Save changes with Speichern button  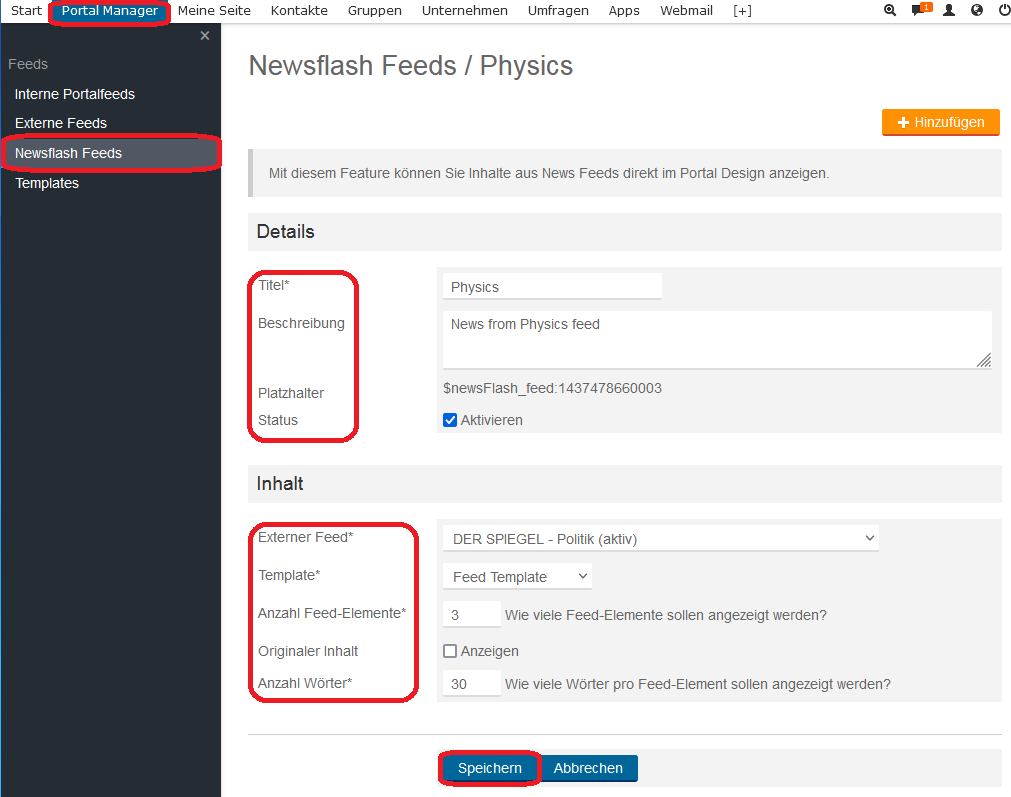pos(489,768)
